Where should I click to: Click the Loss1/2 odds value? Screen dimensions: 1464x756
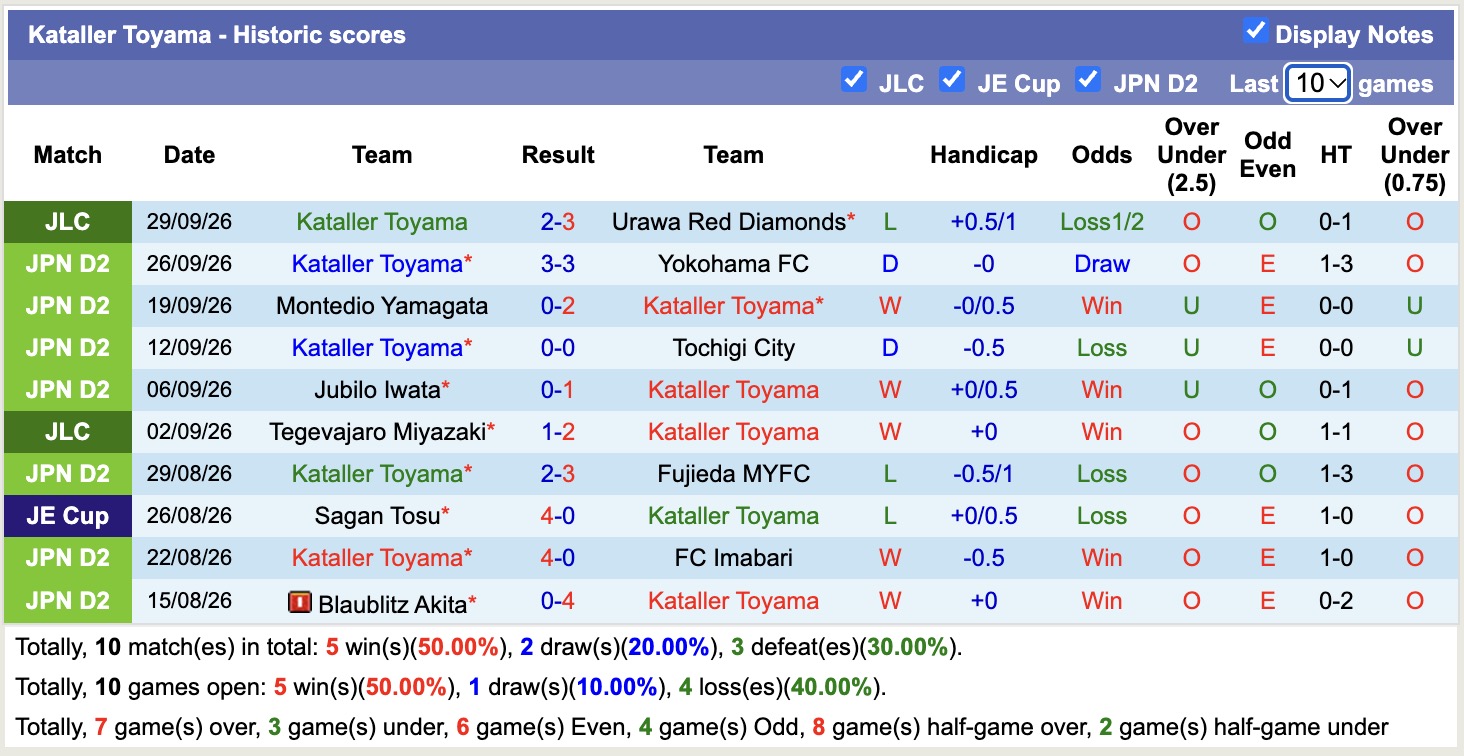pyautogui.click(x=1101, y=222)
